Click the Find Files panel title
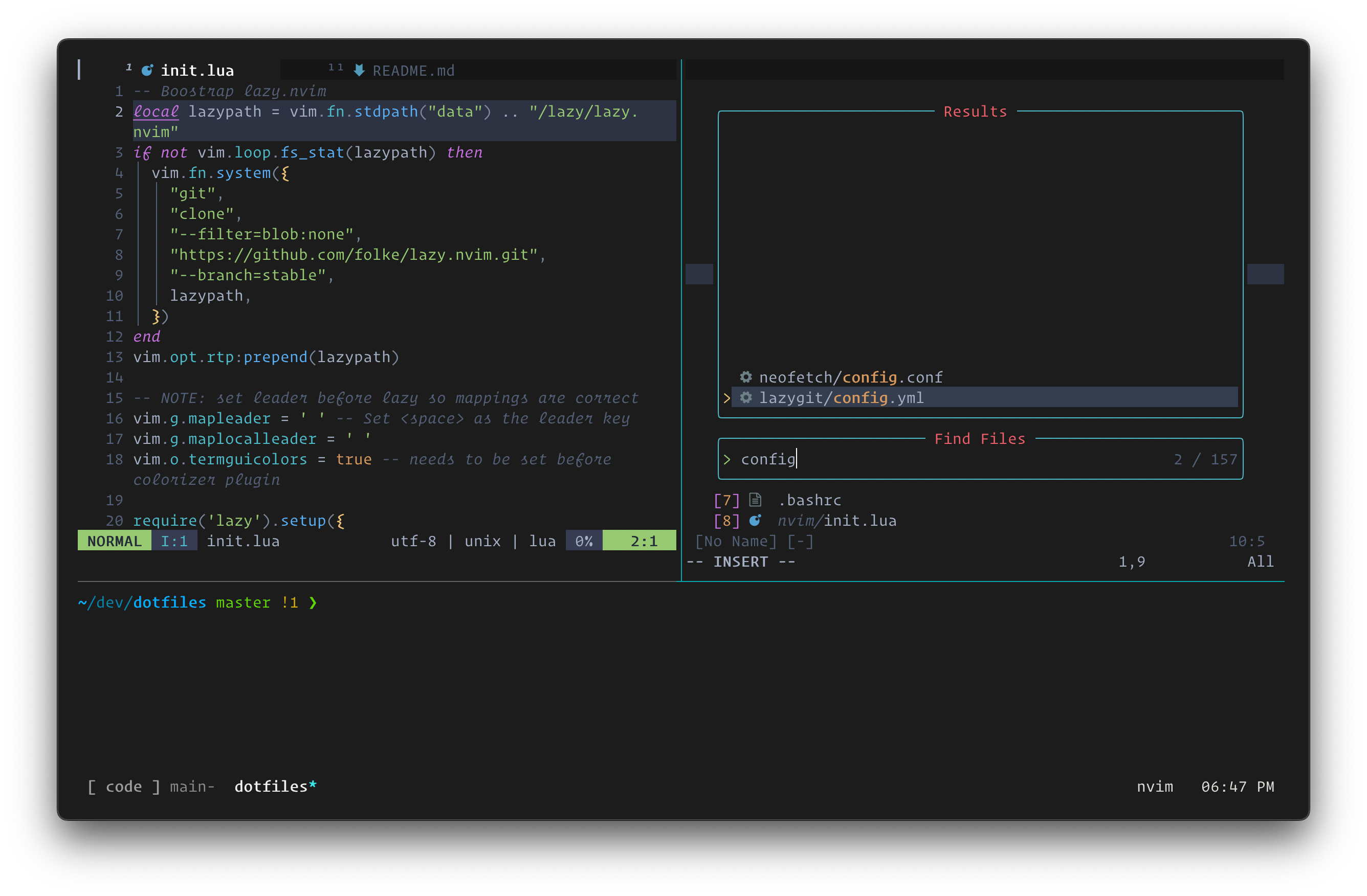This screenshot has height=896, width=1367. click(x=980, y=438)
